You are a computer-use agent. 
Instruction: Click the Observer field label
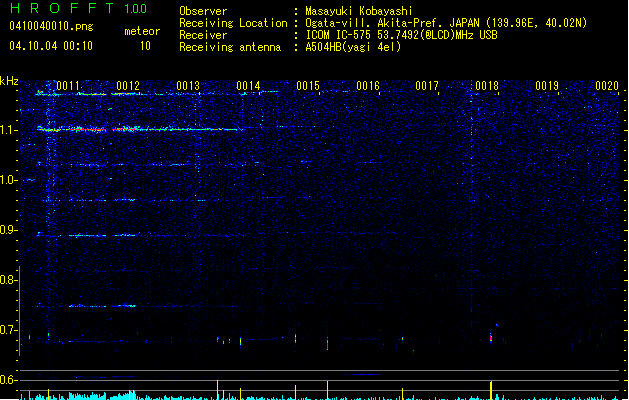coord(203,11)
